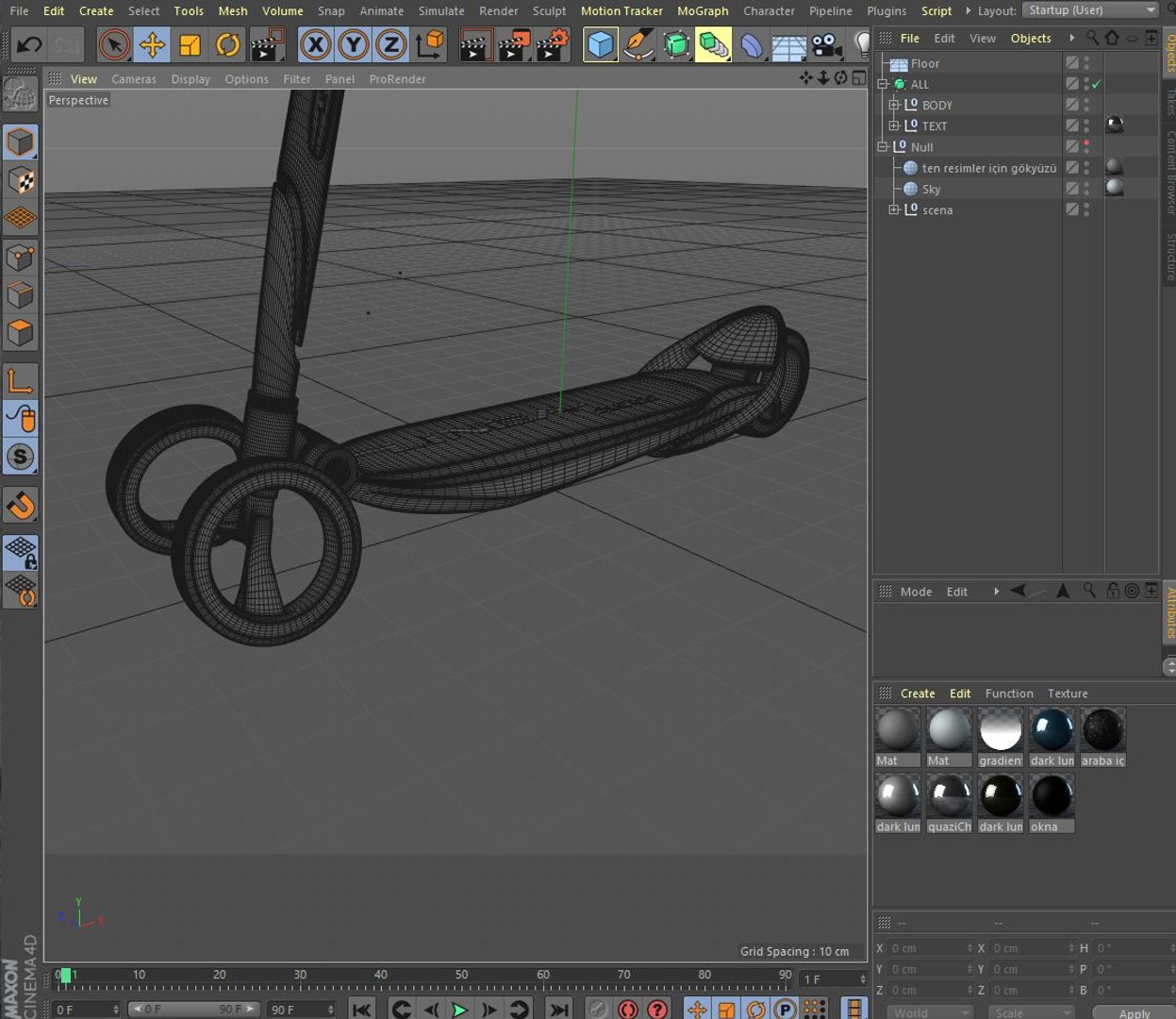Click the Undo arrow icon

point(29,44)
